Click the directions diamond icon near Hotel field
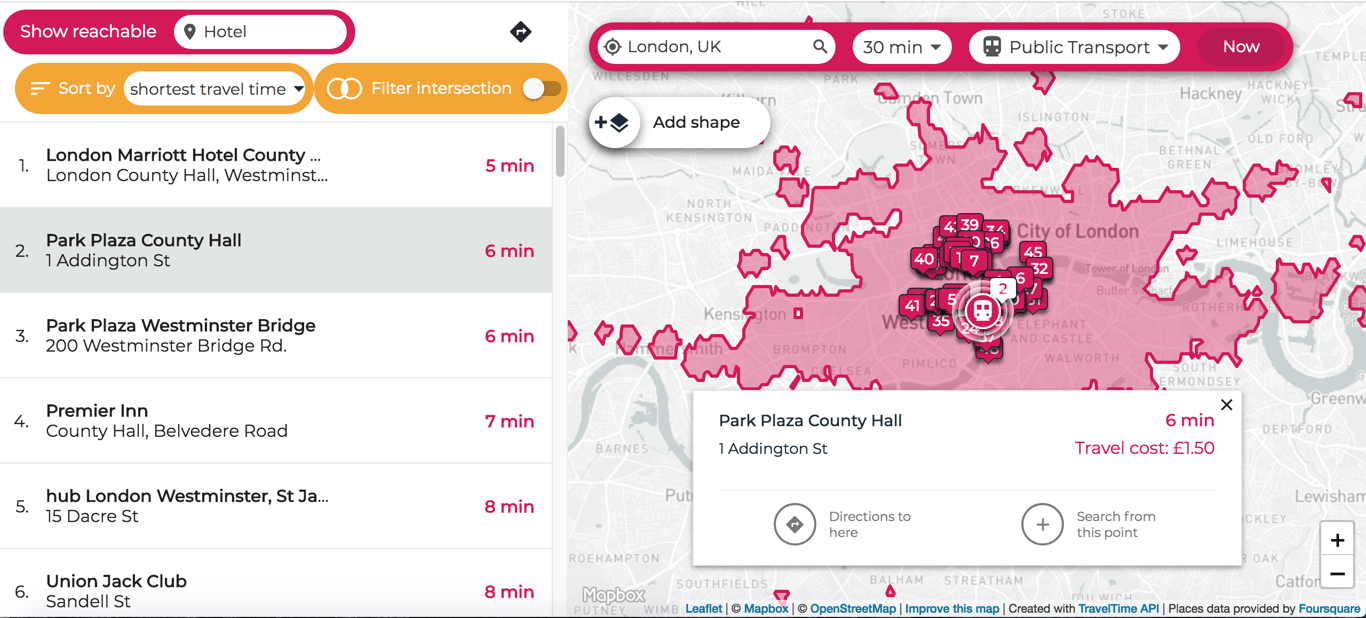This screenshot has height=618, width=1366. pyautogui.click(x=520, y=32)
